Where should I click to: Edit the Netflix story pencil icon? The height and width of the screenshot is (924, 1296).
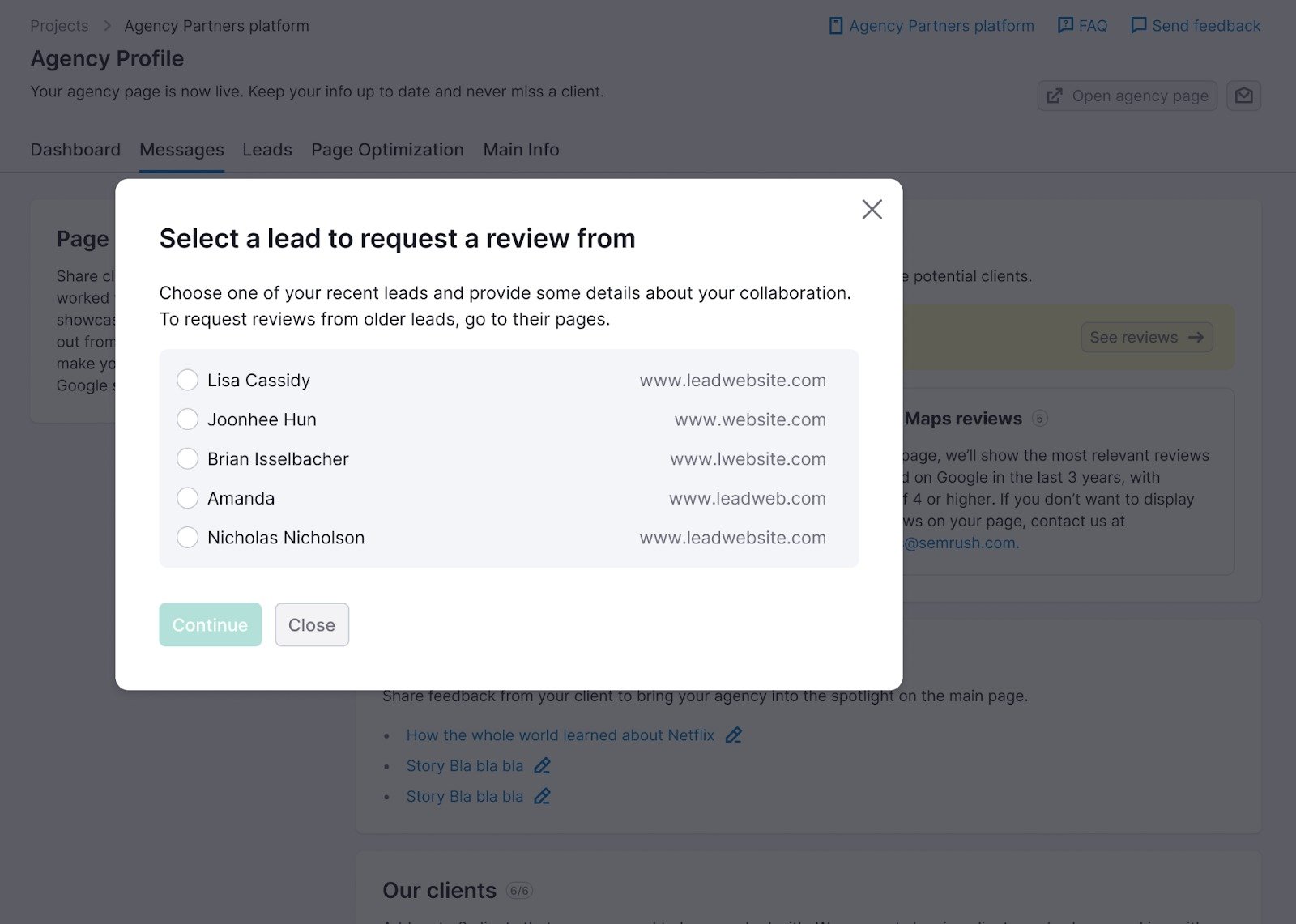point(734,735)
